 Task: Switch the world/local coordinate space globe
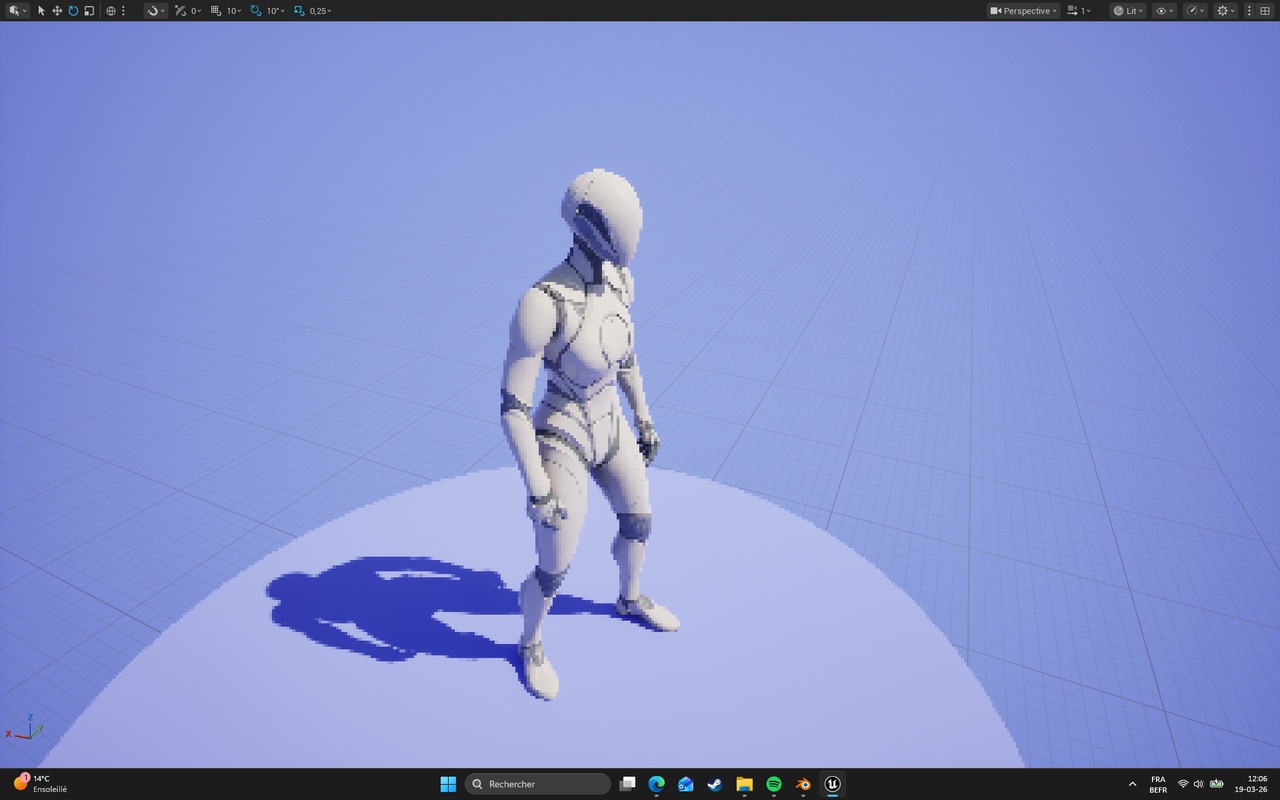pyautogui.click(x=110, y=10)
